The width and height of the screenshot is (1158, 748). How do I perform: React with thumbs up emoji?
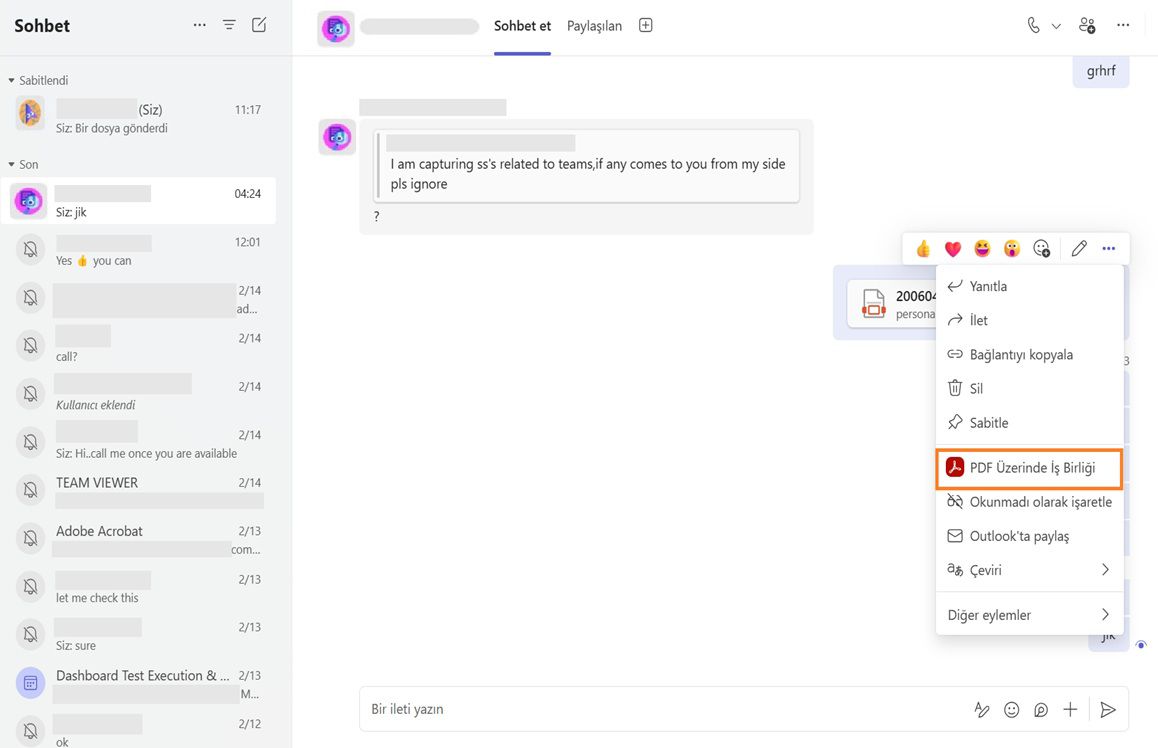click(x=922, y=248)
